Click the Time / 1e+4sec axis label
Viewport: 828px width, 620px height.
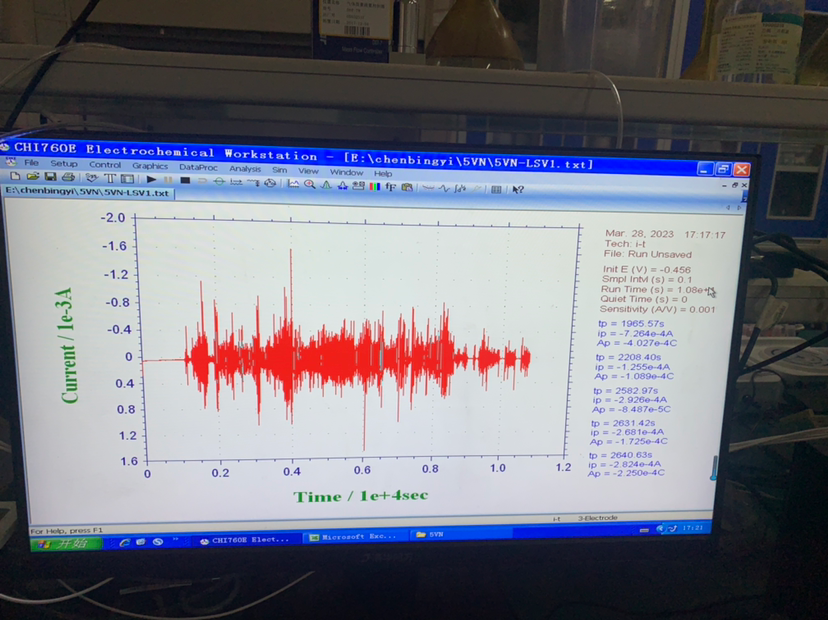point(361,496)
